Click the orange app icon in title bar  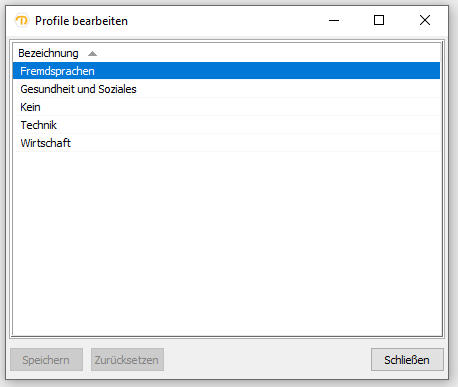point(22,21)
